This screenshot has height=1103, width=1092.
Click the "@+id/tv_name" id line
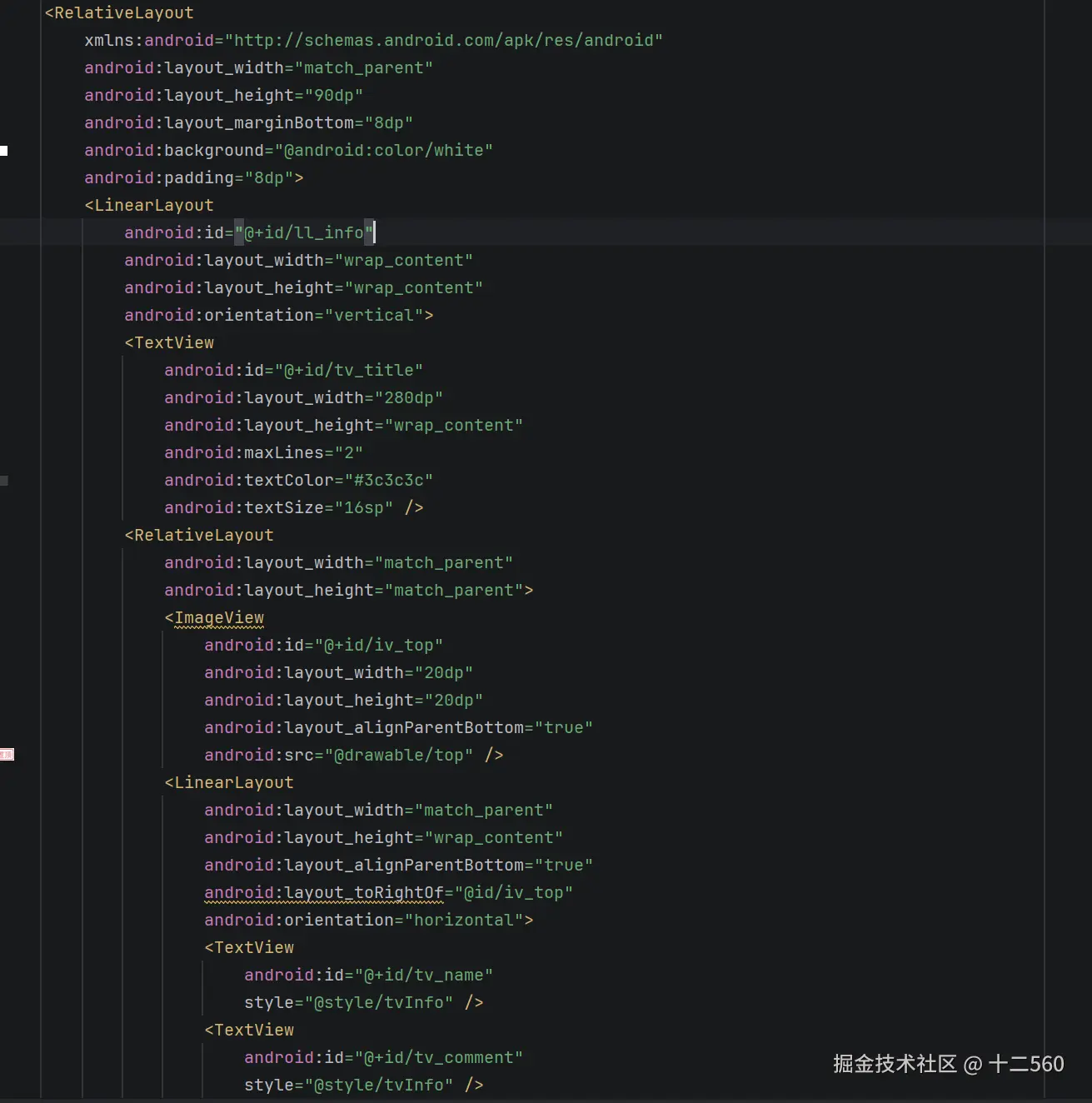tap(368, 975)
